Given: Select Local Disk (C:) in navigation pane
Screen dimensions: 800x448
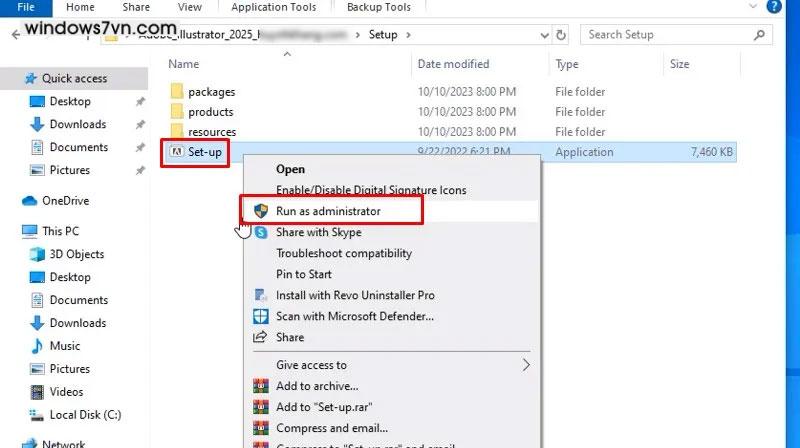Looking at the screenshot, I should pyautogui.click(x=85, y=415).
